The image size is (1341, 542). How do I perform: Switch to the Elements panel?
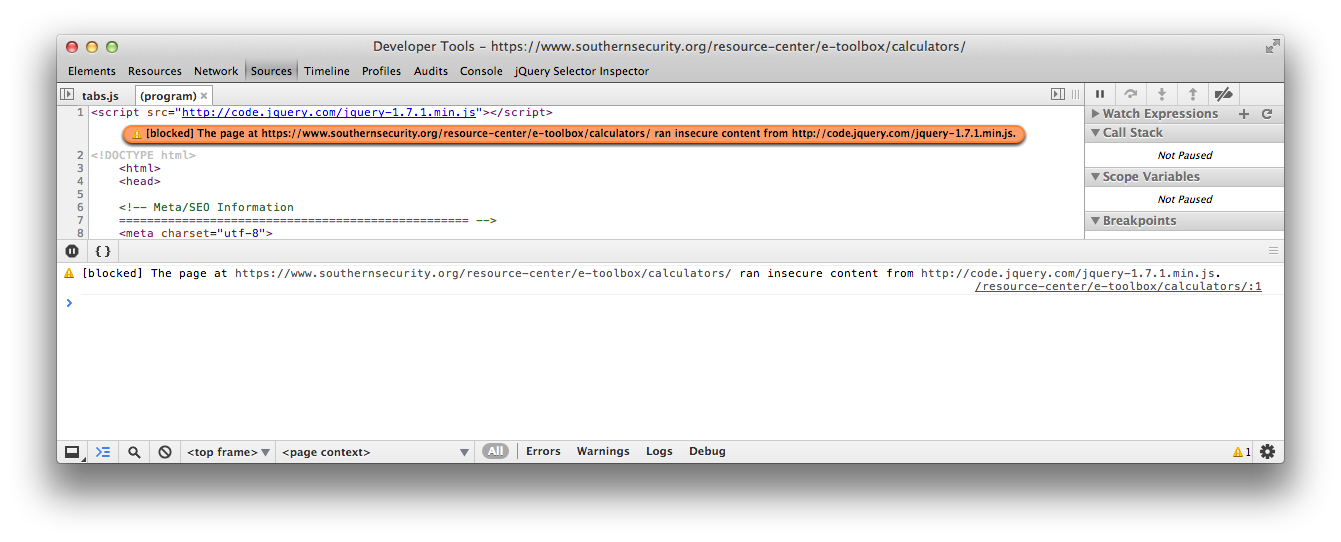tap(92, 71)
